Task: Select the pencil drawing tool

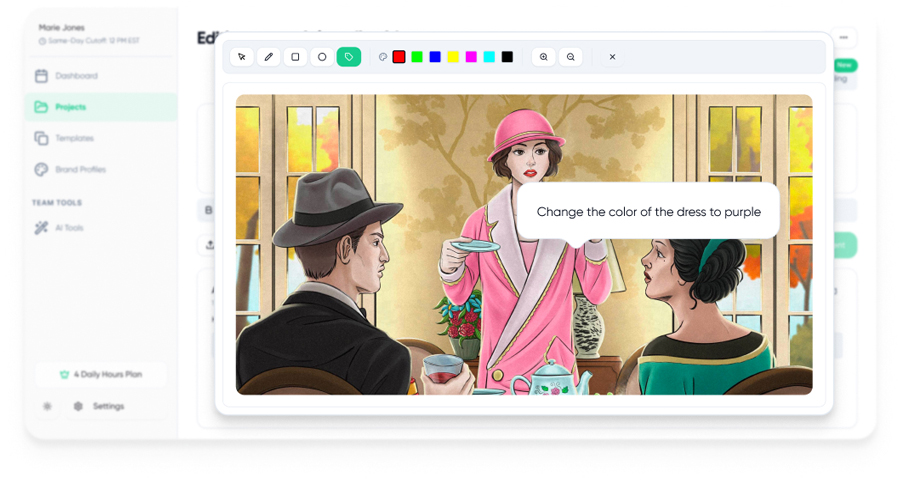Action: [x=268, y=57]
